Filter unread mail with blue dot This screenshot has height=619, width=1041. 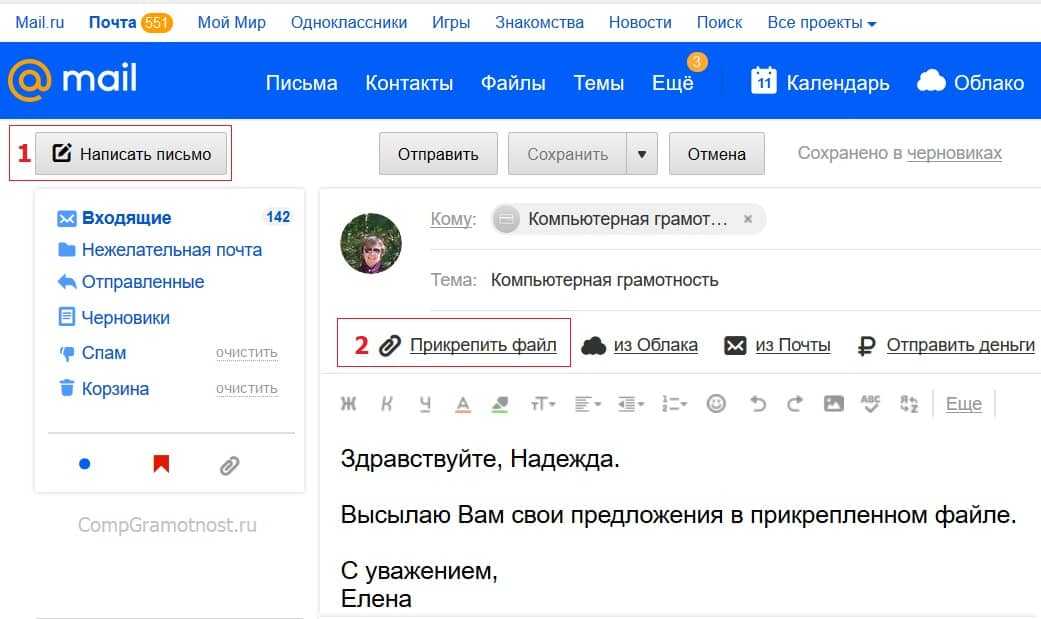(x=84, y=464)
